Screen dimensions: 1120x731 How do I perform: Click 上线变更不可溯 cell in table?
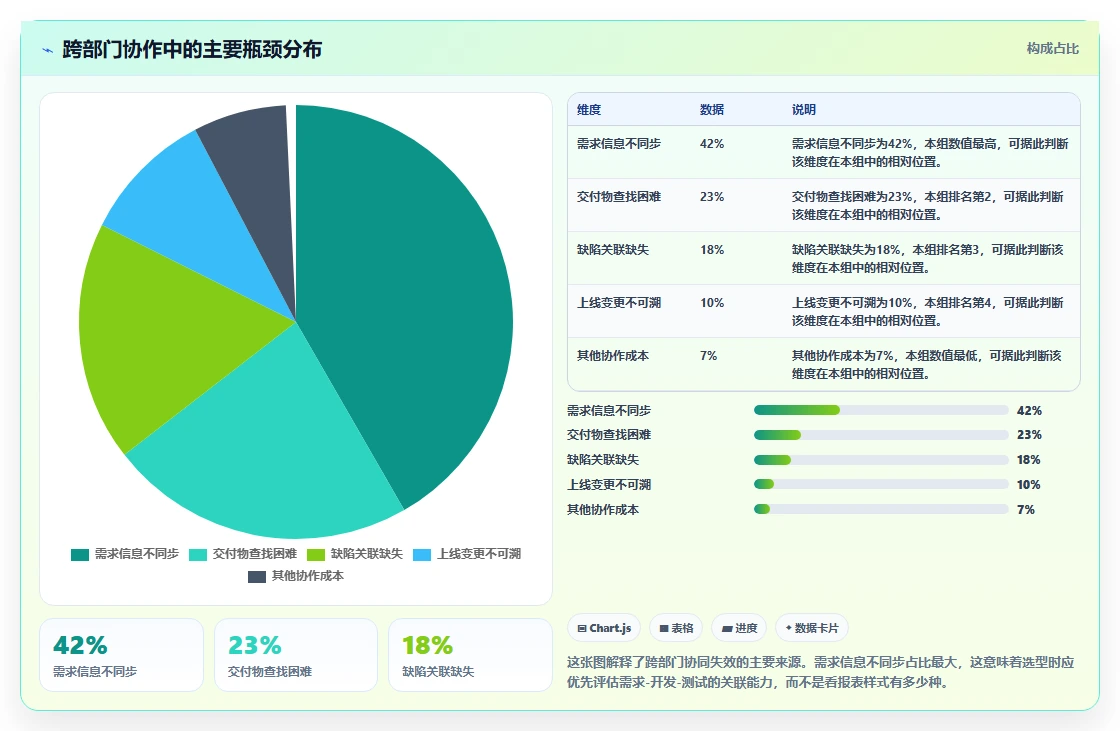[619, 302]
